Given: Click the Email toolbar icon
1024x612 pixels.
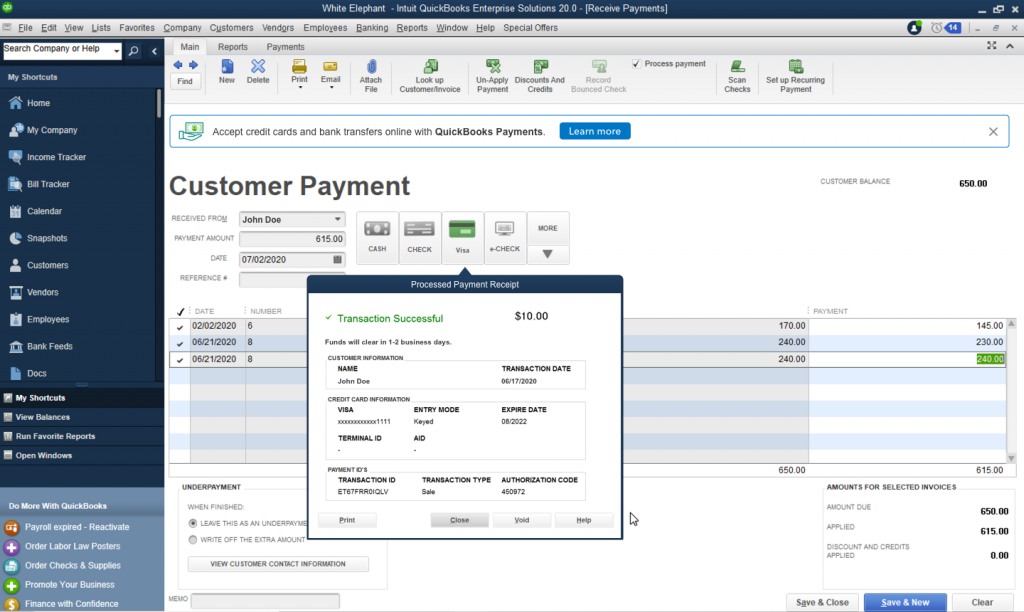Looking at the screenshot, I should (x=330, y=71).
